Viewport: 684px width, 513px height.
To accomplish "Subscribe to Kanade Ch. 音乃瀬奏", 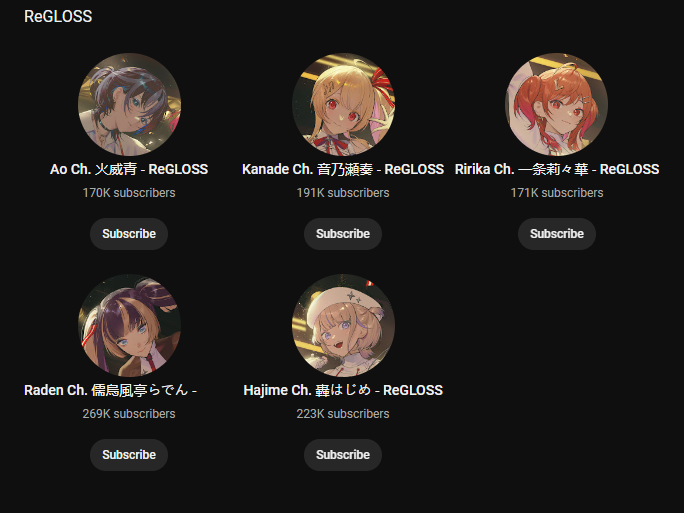I will pos(343,234).
